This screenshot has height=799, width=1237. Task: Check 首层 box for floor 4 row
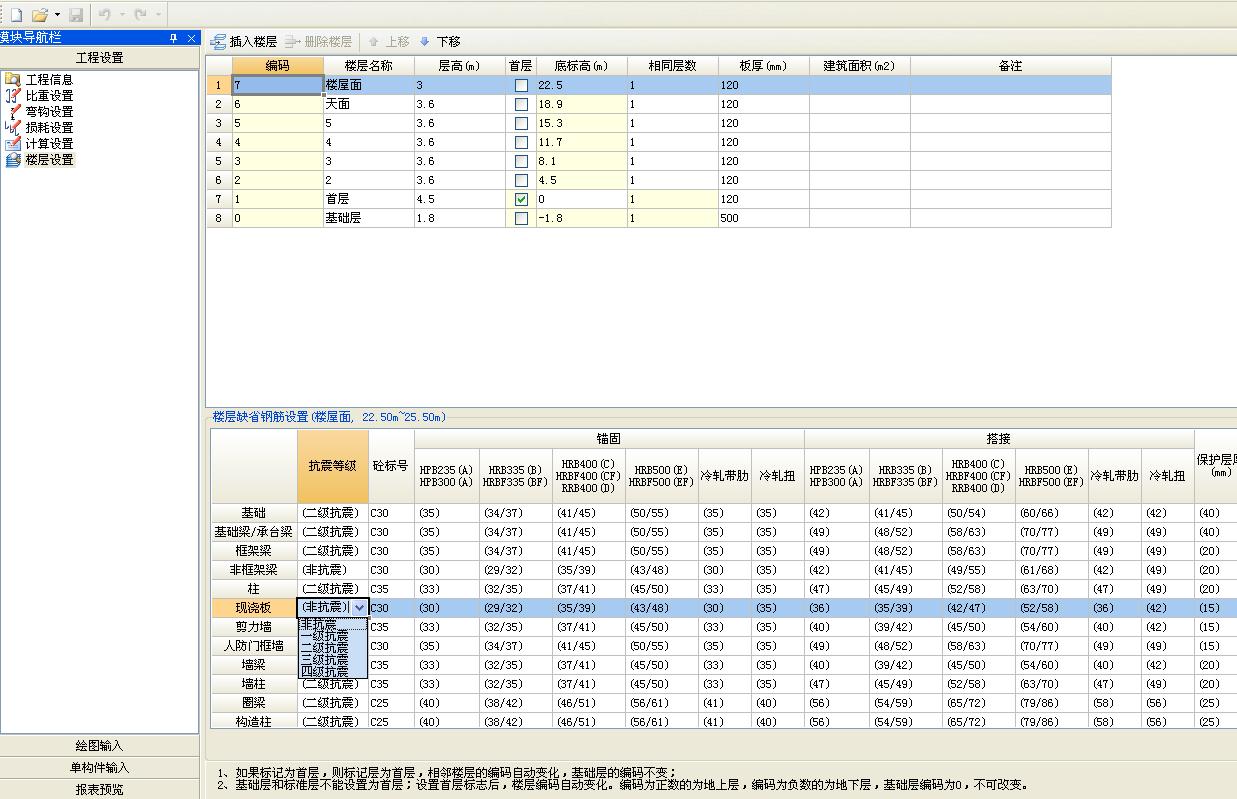tap(521, 142)
